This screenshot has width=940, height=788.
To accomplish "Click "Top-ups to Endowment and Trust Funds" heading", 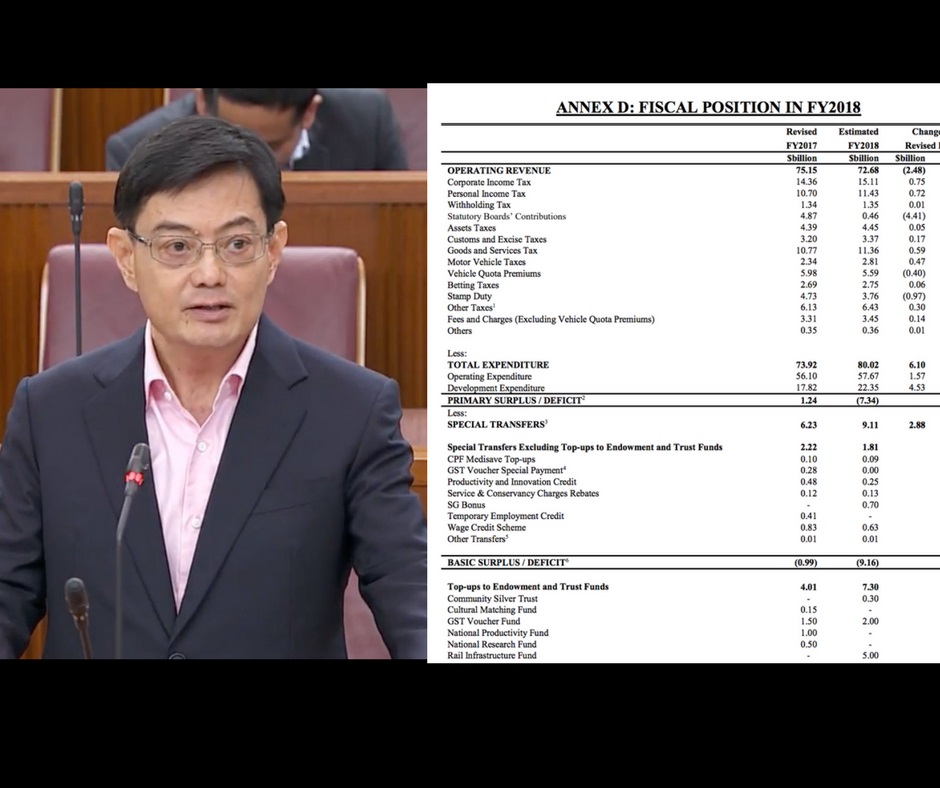I will click(527, 587).
